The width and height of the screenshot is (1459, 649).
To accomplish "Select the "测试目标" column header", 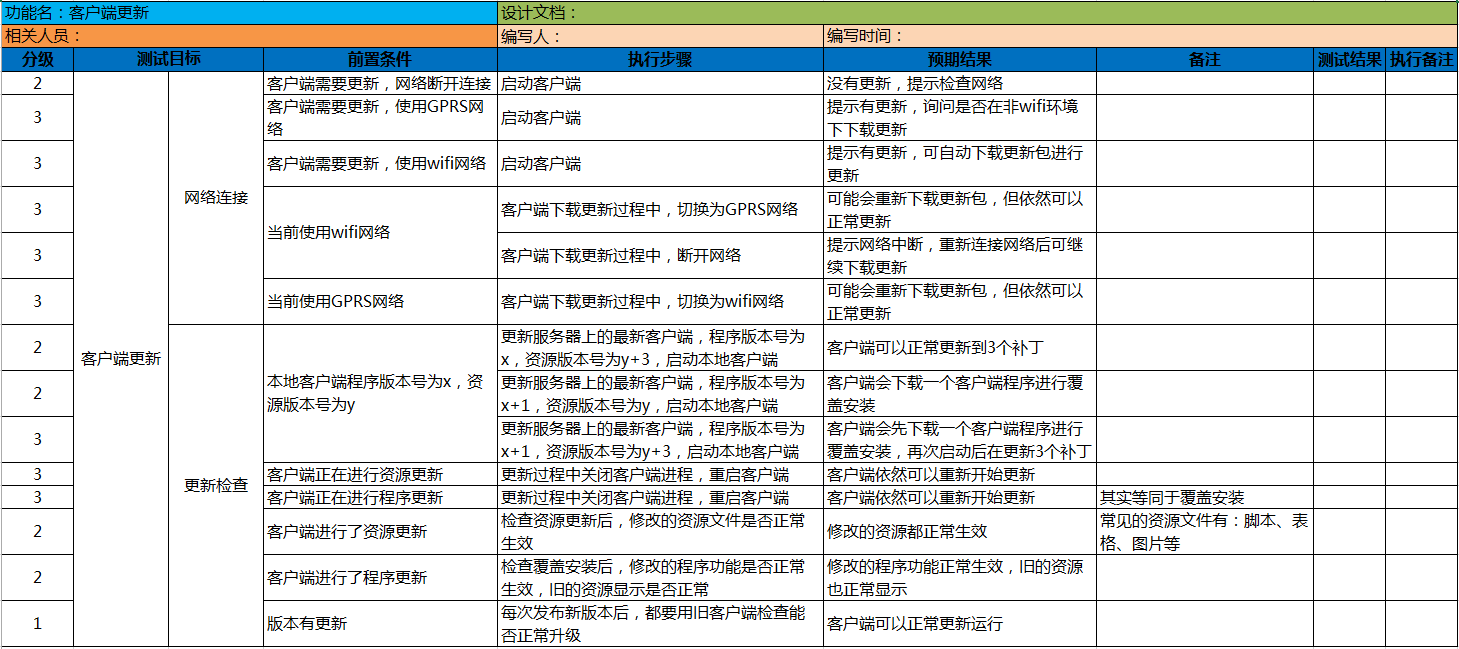I will (168, 59).
